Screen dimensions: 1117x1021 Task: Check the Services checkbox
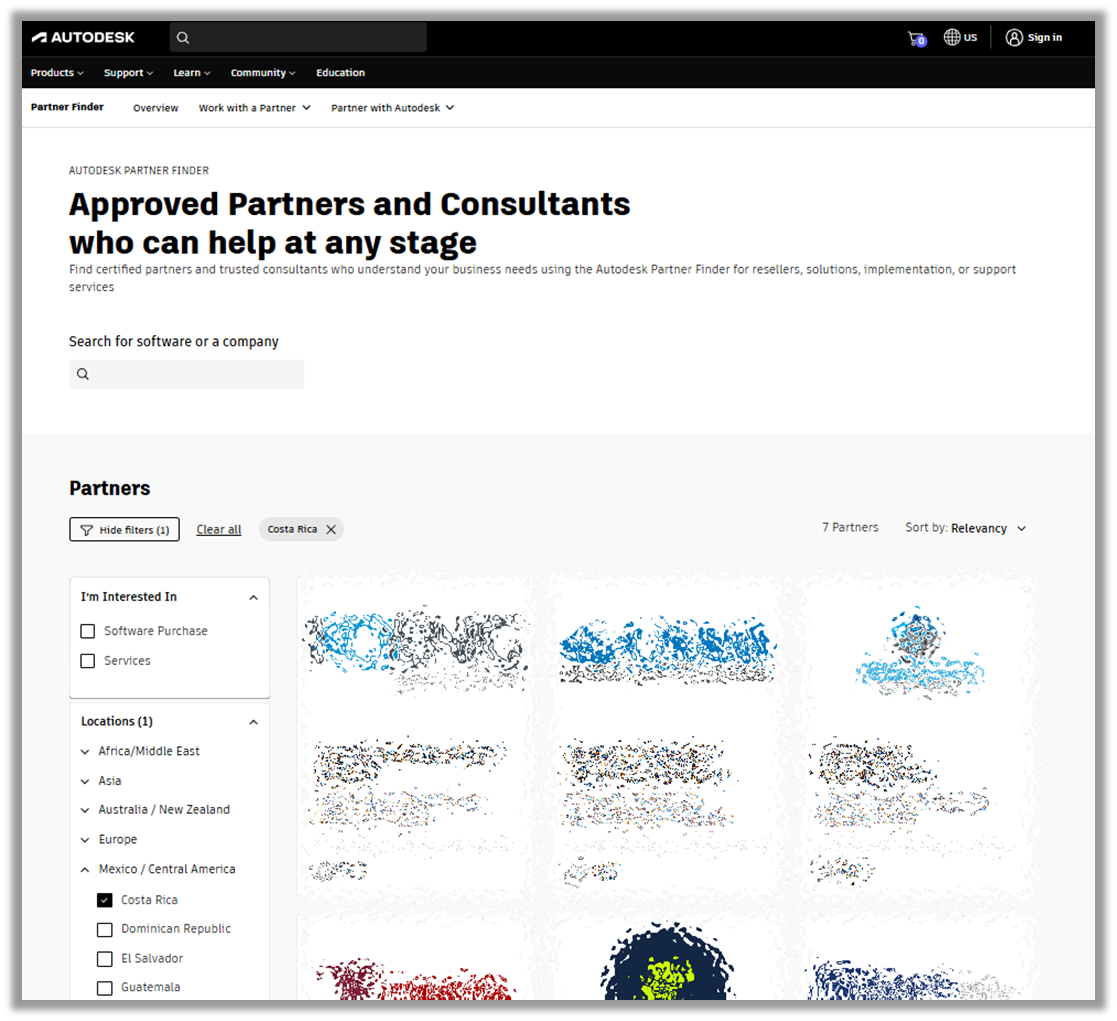coord(88,661)
